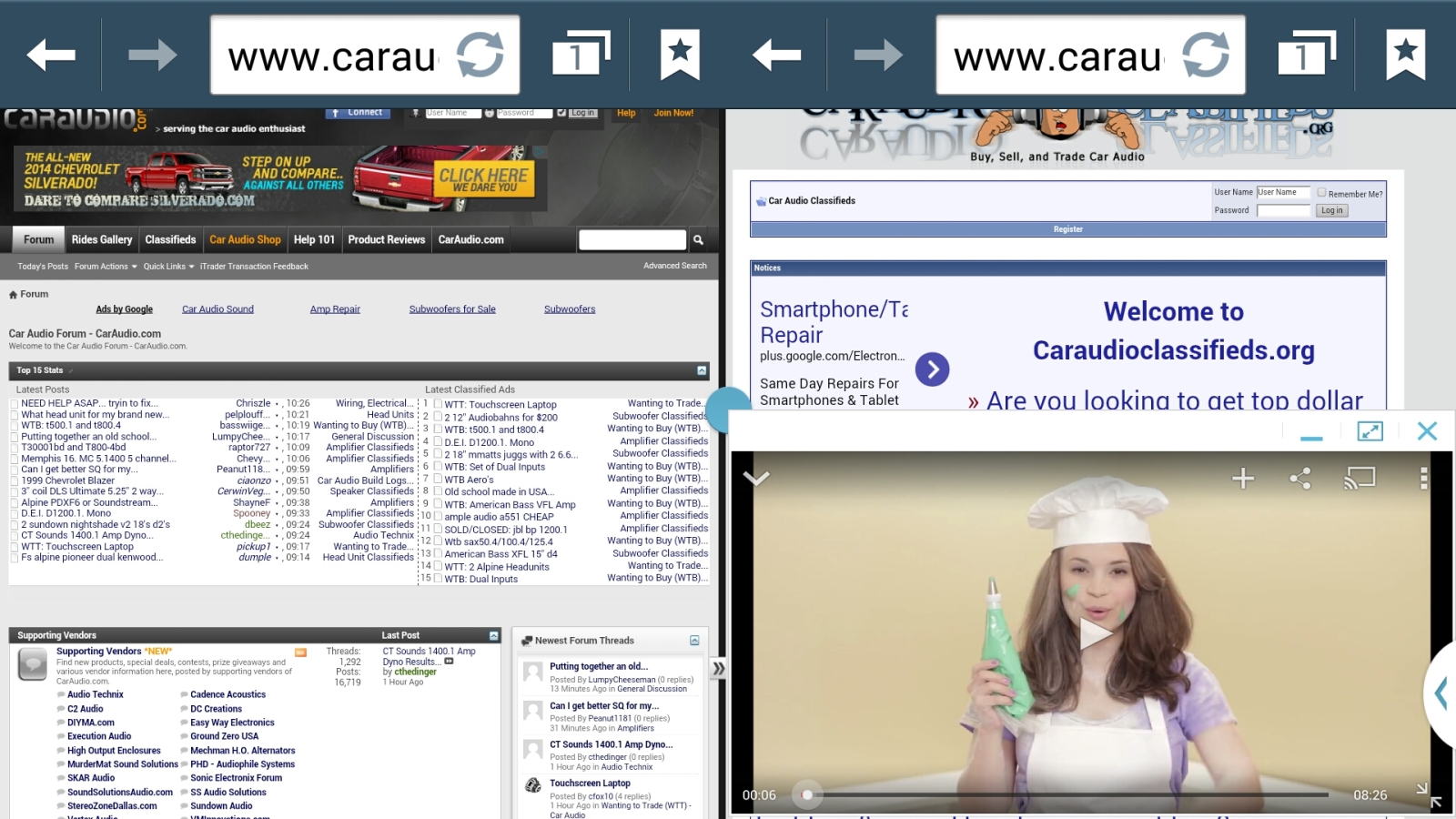Viewport: 1456px width, 819px height.
Task: Switch to the Classifieds tab
Action: (x=170, y=240)
